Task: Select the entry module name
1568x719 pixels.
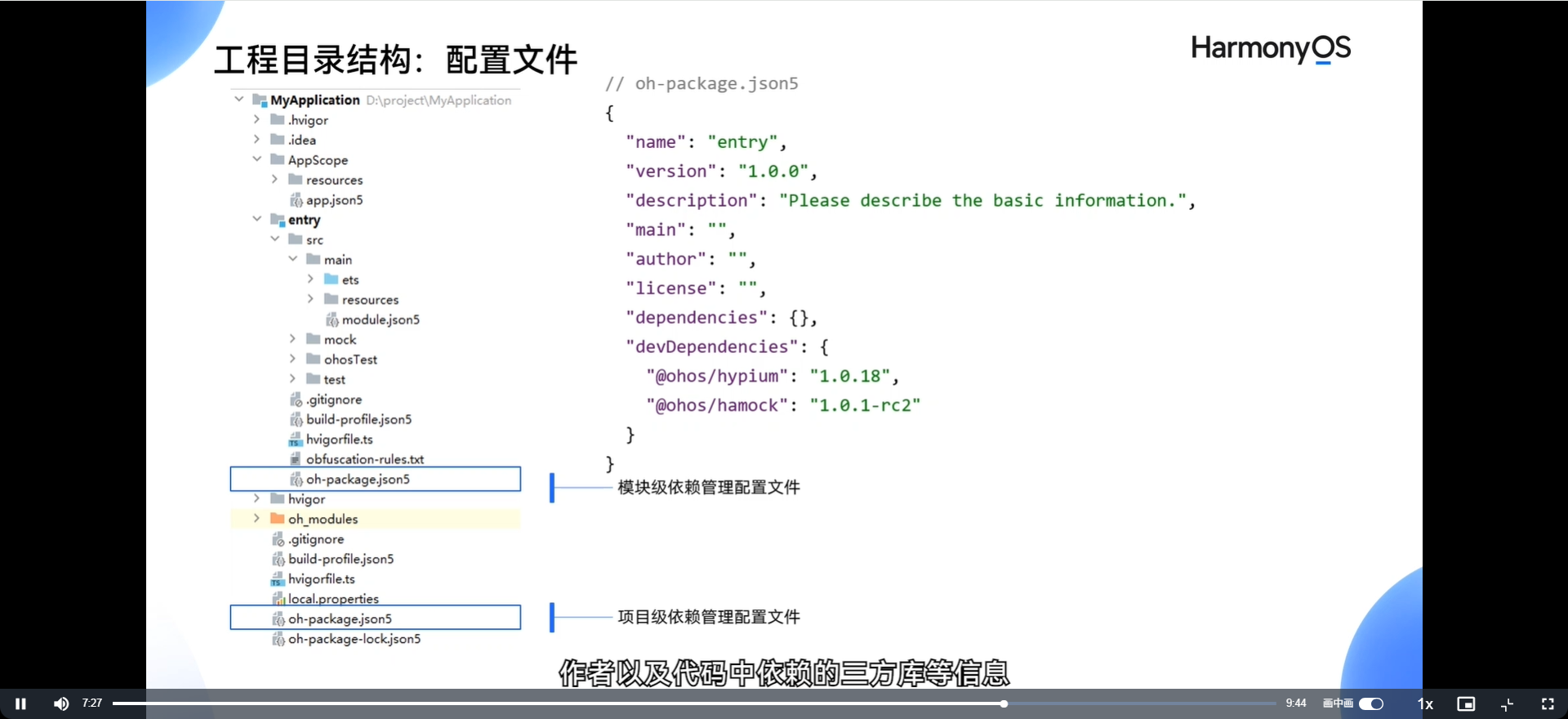Action: tap(304, 220)
